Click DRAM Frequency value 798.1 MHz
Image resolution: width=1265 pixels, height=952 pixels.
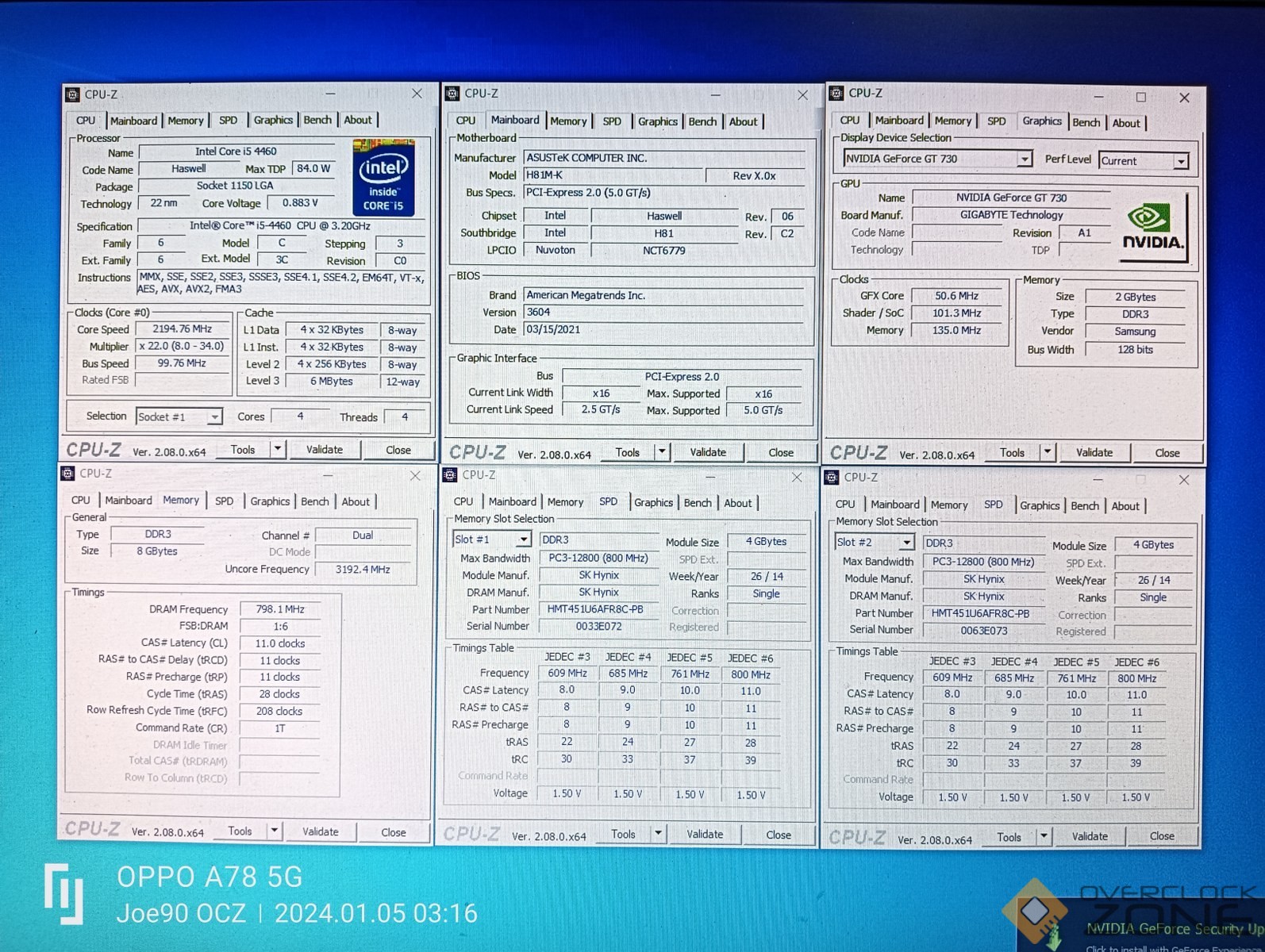pyautogui.click(x=280, y=609)
